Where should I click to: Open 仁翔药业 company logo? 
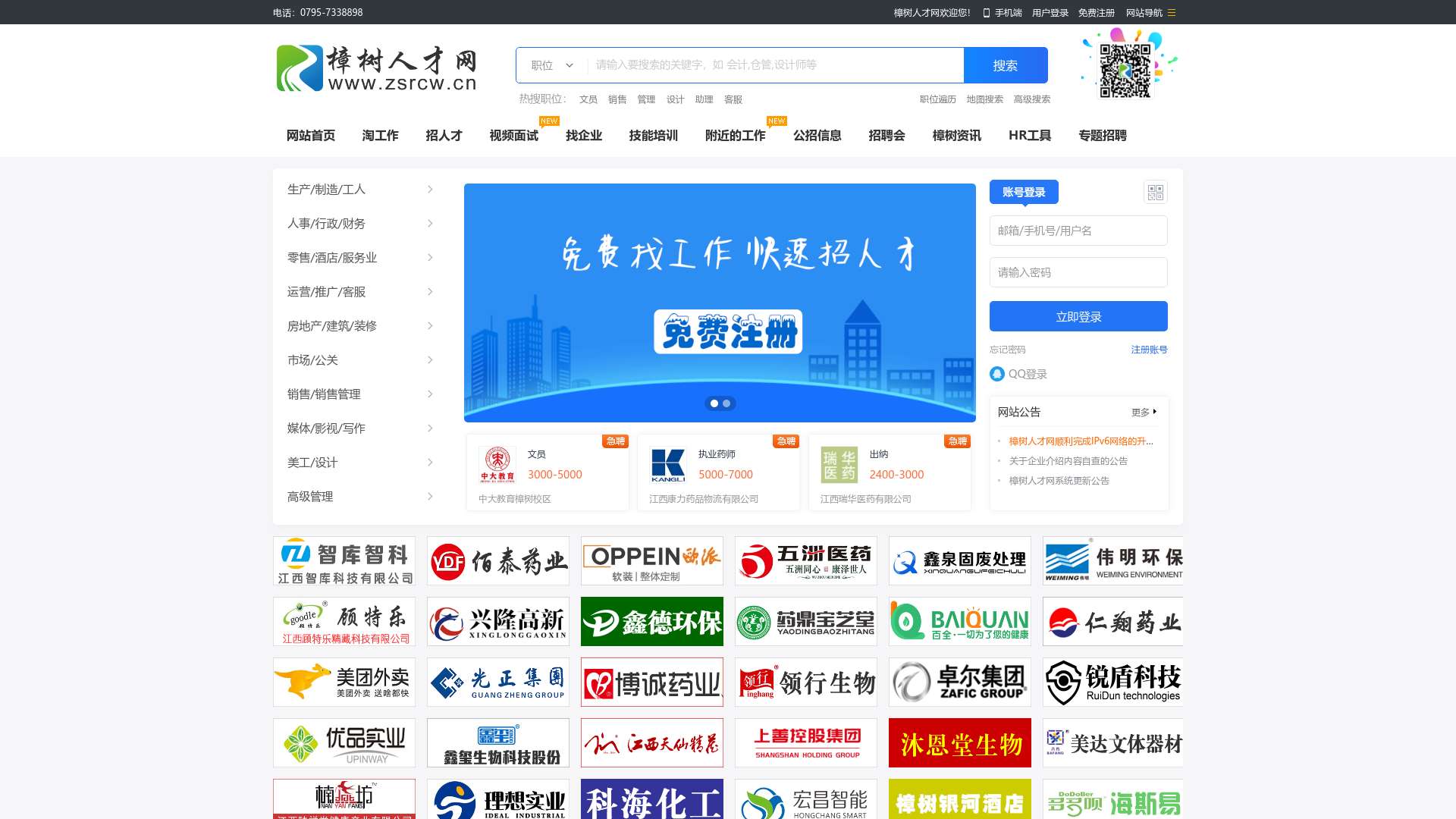pyautogui.click(x=1112, y=622)
